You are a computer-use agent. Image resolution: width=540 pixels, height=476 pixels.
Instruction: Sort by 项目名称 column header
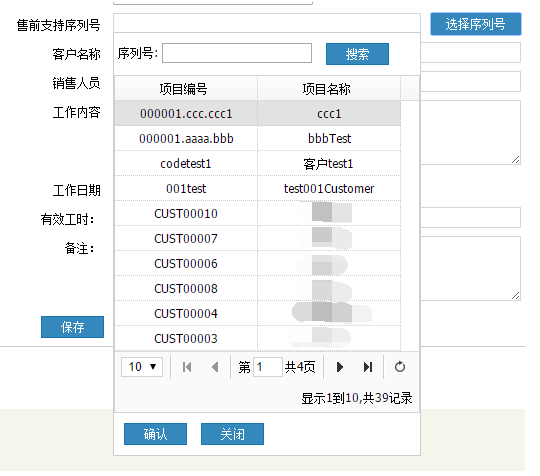click(329, 89)
